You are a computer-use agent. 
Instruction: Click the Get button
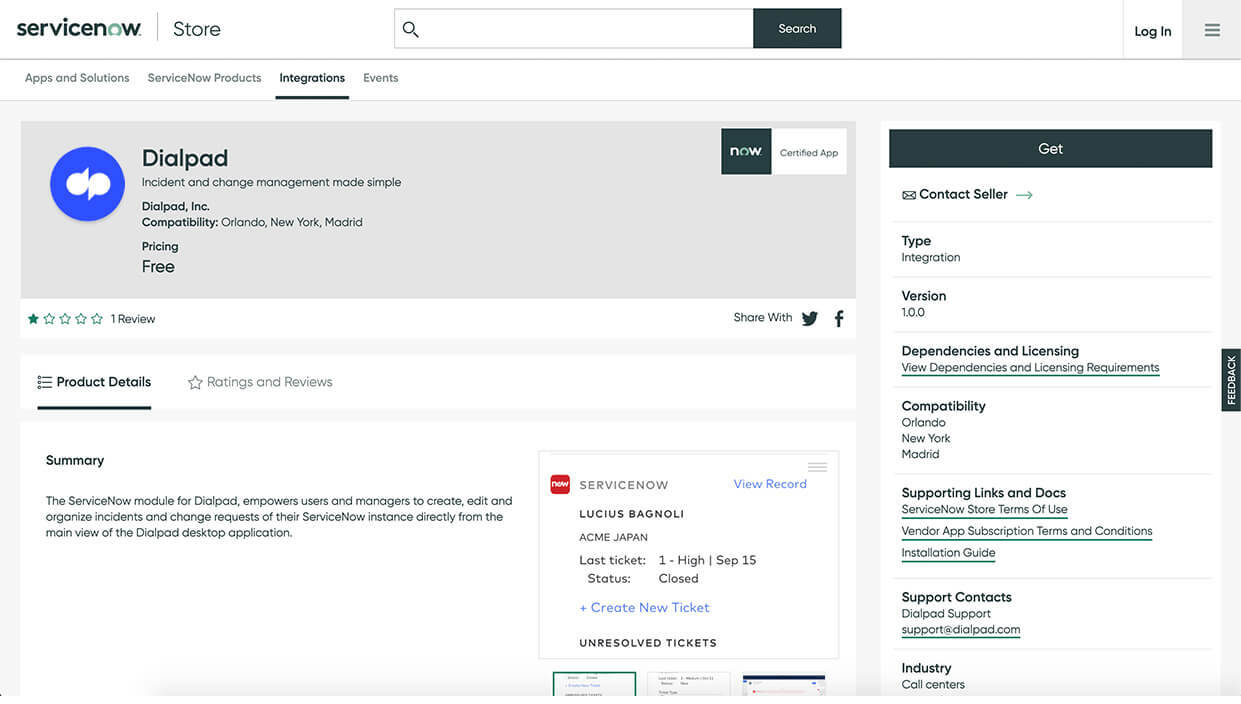1050,149
